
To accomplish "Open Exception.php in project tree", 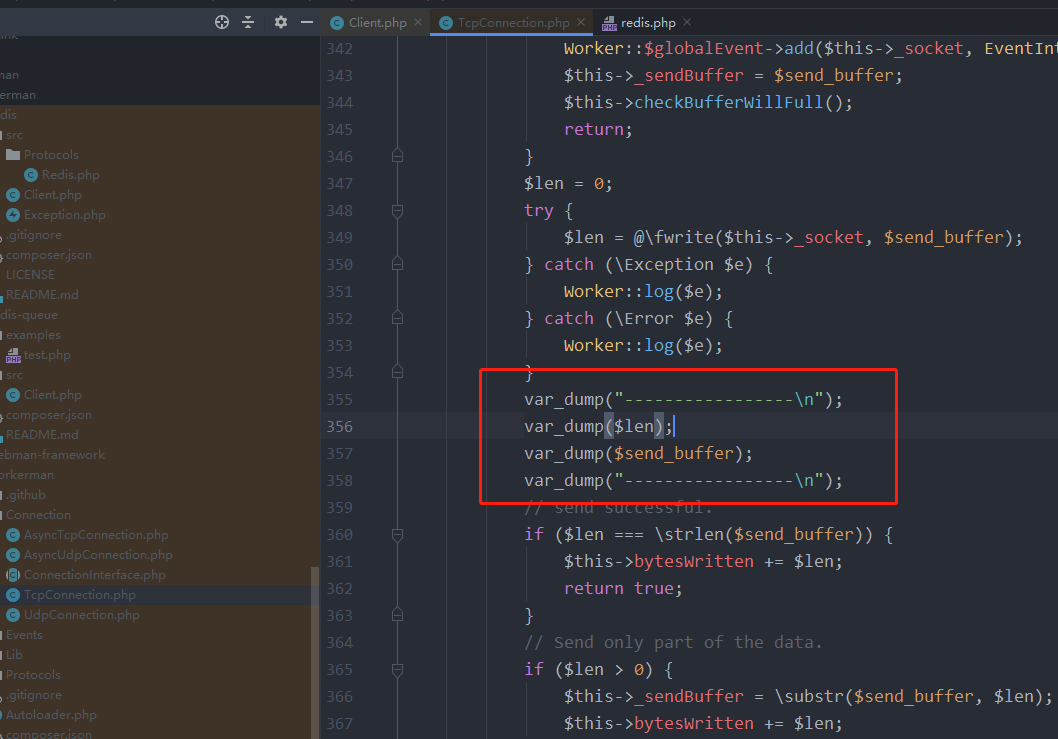I will 64,215.
